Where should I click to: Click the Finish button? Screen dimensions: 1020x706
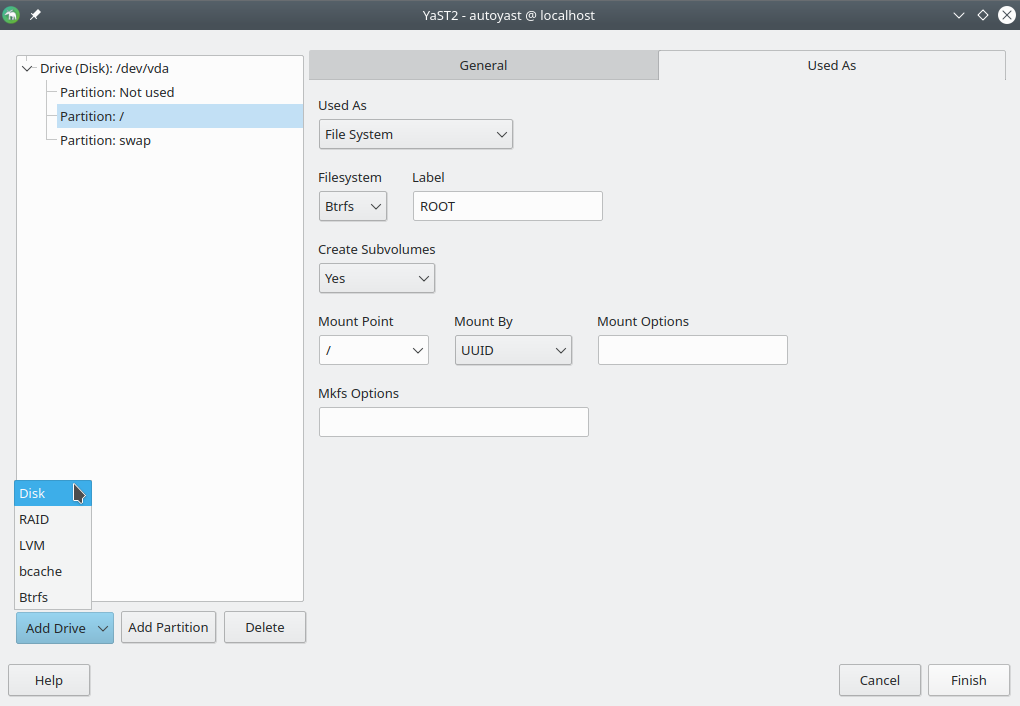coord(967,680)
